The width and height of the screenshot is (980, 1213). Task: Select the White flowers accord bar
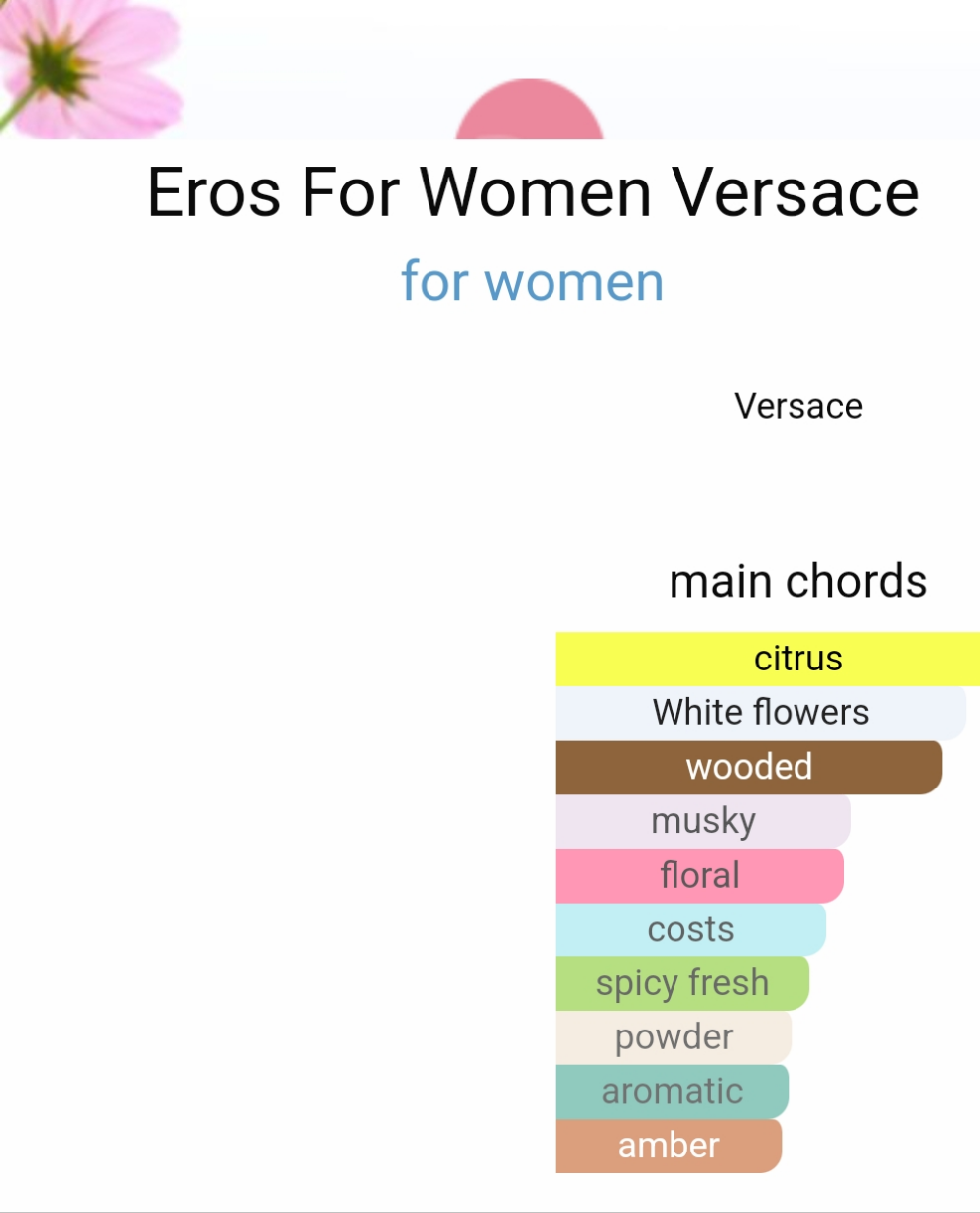[761, 713]
